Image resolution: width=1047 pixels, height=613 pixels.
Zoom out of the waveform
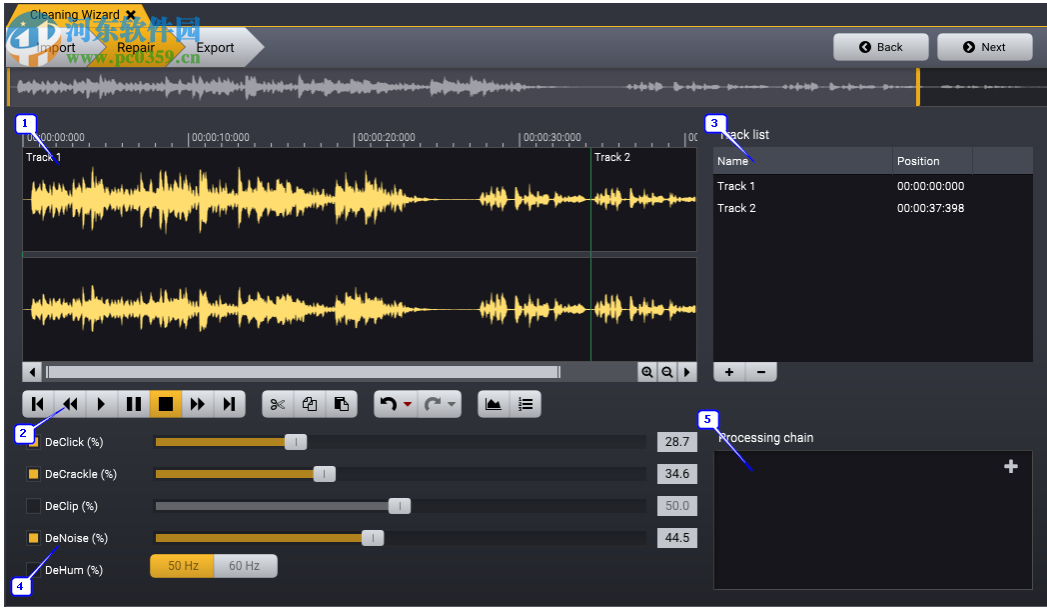668,371
